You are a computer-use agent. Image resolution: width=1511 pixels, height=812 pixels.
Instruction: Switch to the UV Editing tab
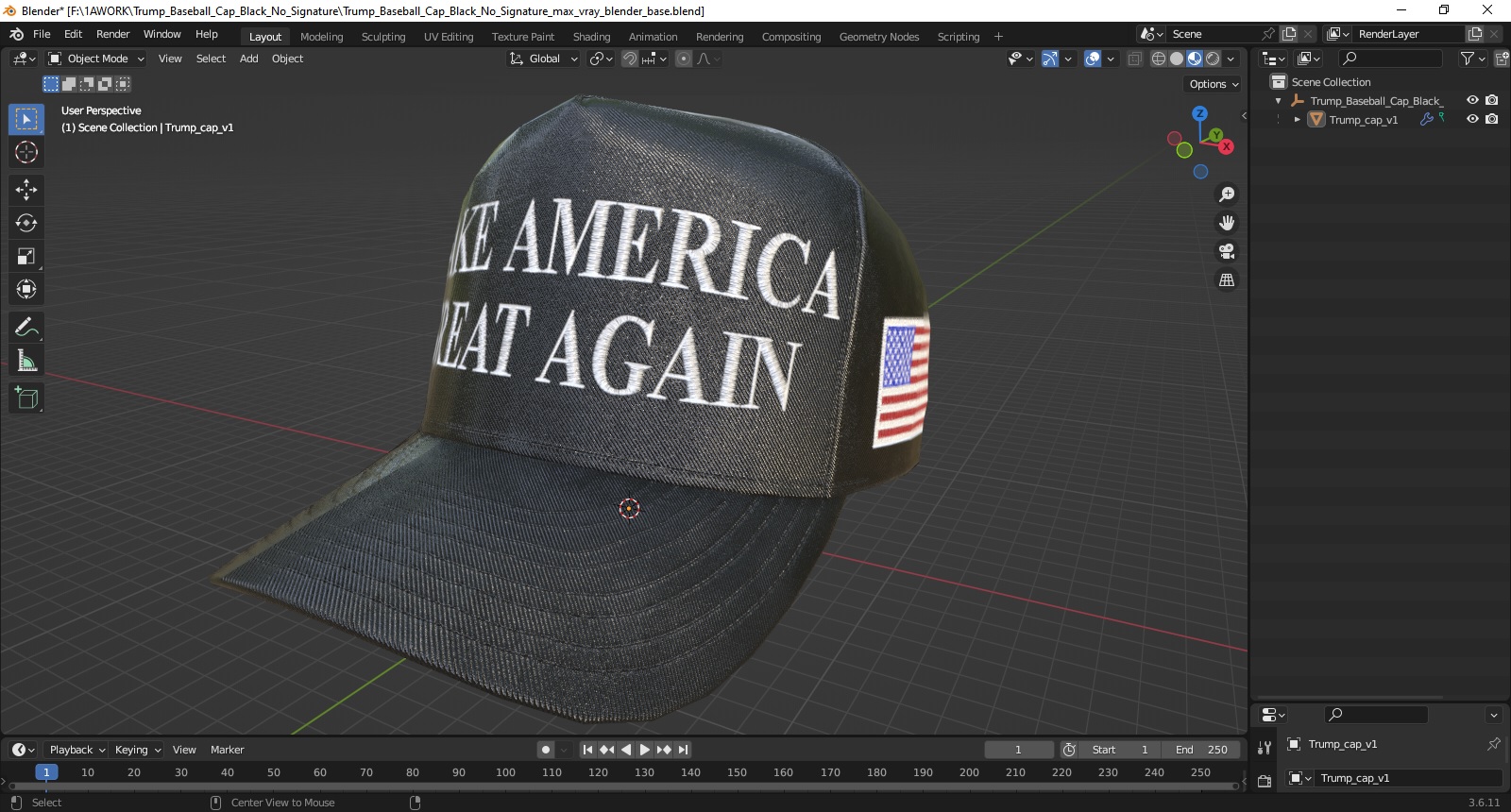(449, 37)
